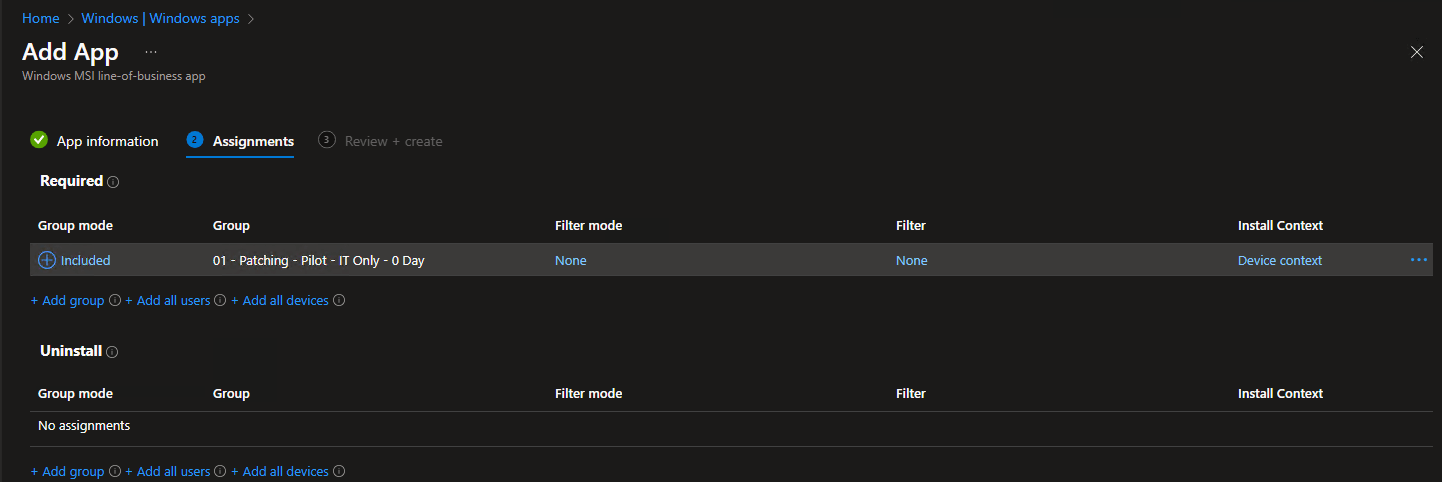This screenshot has width=1442, height=482.
Task: Add all users under Uninstall section
Action: (x=168, y=471)
